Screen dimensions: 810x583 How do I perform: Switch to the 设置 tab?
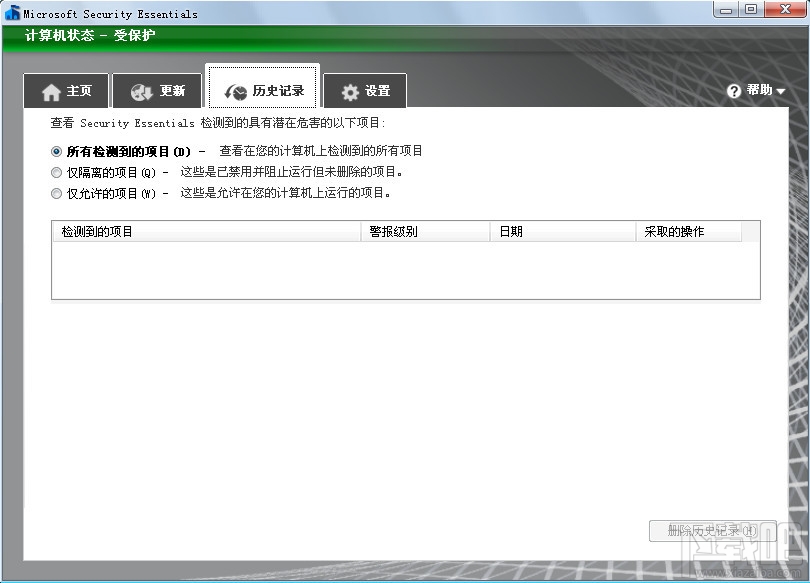point(365,91)
